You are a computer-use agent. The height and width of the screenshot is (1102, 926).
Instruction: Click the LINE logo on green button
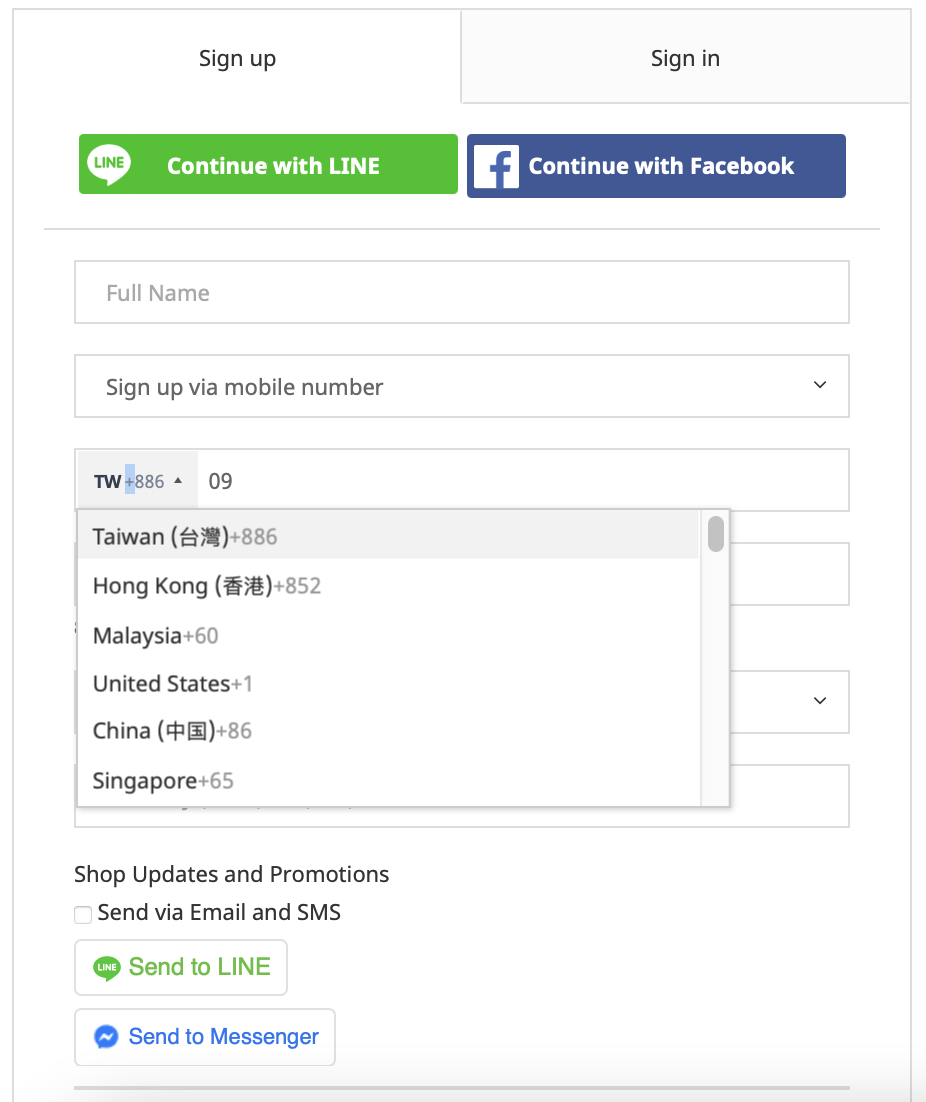pyautogui.click(x=109, y=164)
